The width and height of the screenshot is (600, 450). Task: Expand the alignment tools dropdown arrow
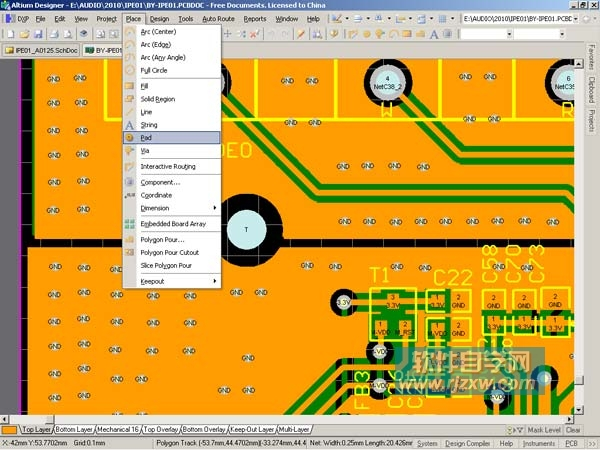point(368,18)
